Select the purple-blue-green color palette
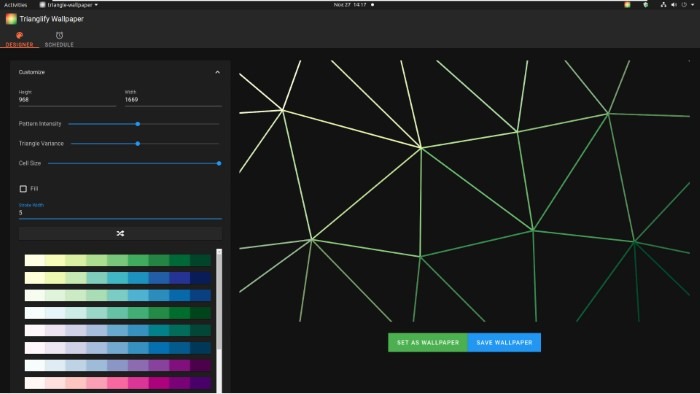Viewport: 700px width, 394px height. 117,330
